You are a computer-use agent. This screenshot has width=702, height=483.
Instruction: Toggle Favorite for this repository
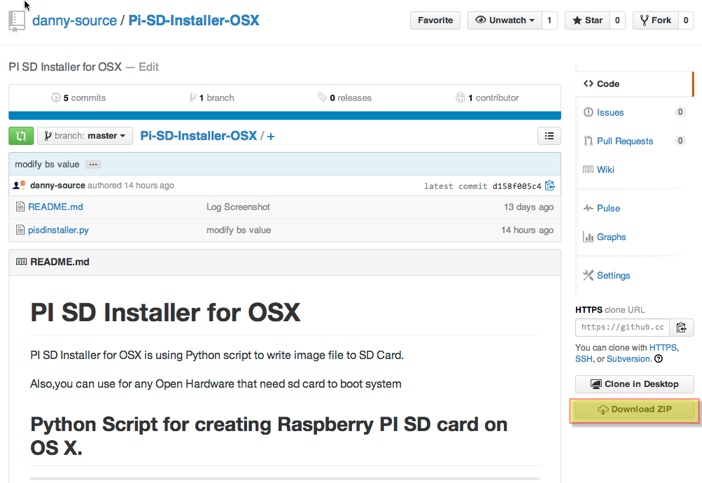coord(435,20)
